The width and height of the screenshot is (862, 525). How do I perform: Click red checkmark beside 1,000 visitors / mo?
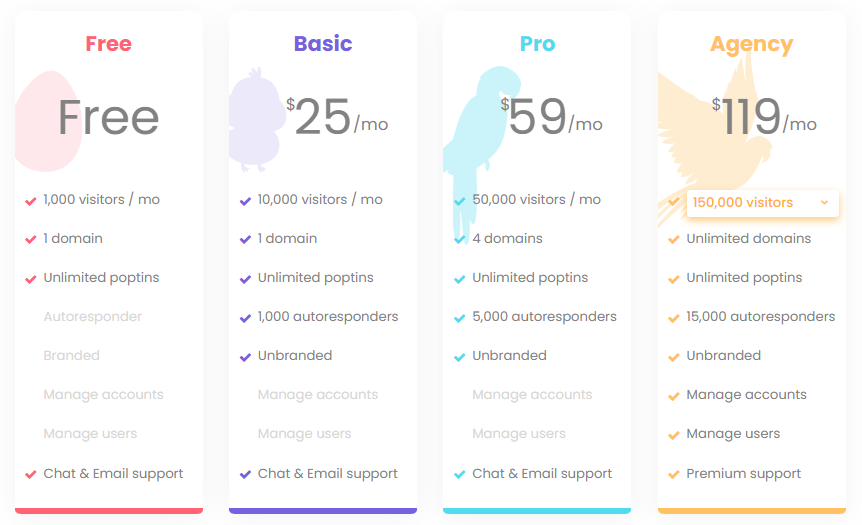31,201
